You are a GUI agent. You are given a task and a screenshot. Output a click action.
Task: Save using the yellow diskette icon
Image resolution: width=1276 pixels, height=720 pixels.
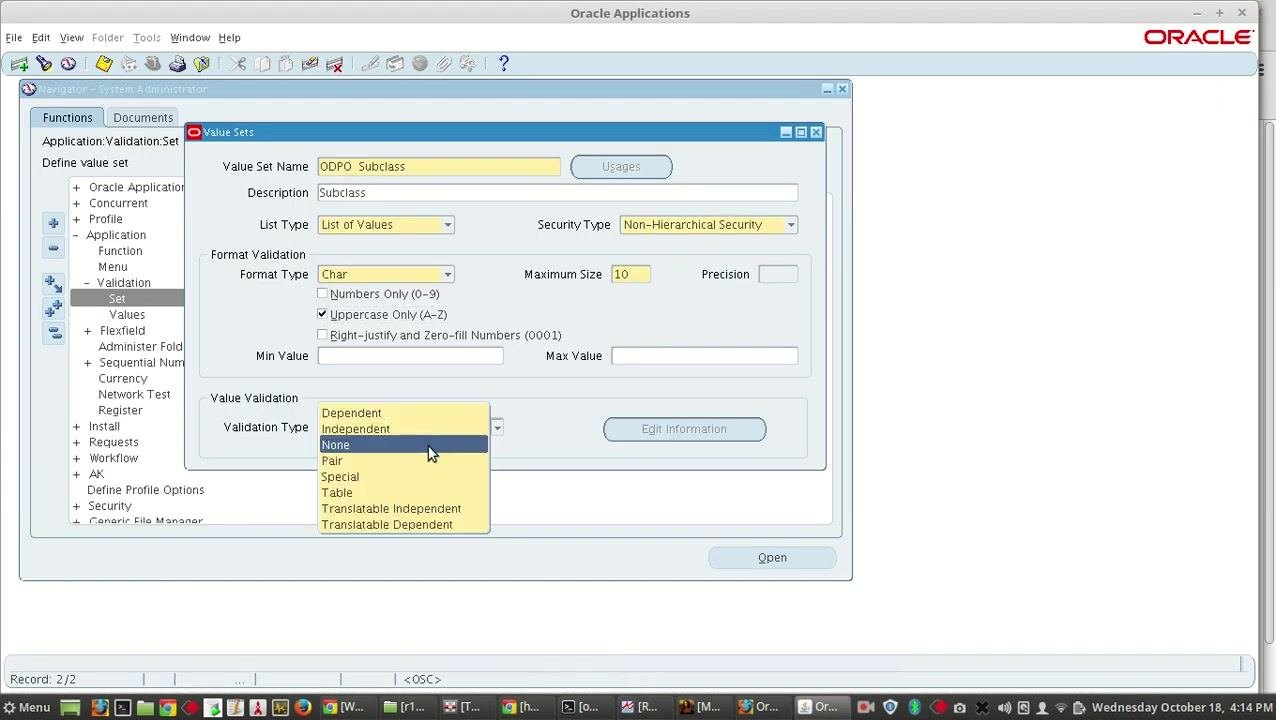tap(104, 64)
